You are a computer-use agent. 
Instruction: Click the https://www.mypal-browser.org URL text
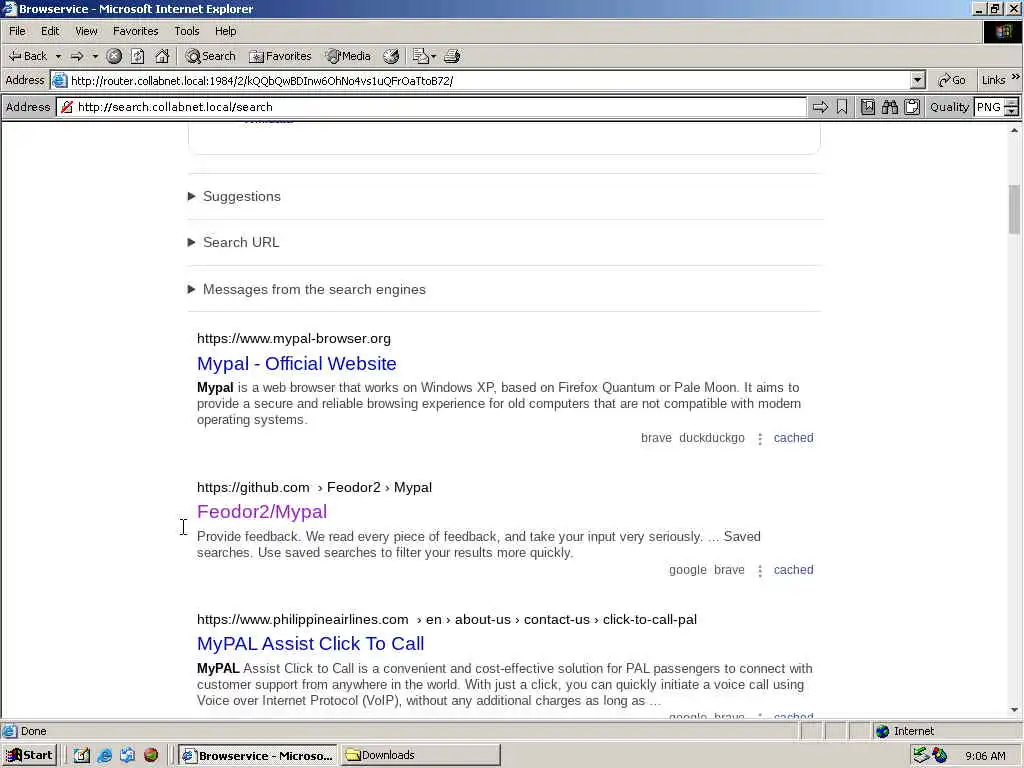294,339
